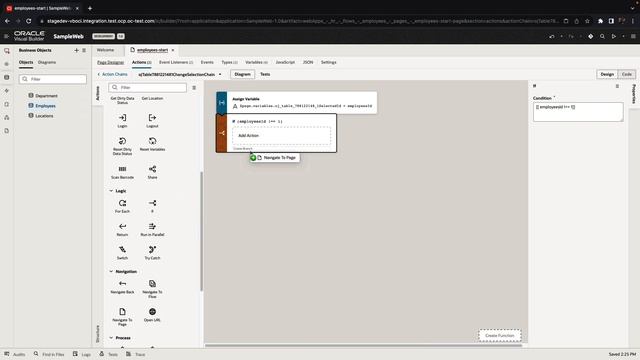Viewport: 640px width, 360px height.
Task: Collapse the Logic section
Action: point(111,191)
